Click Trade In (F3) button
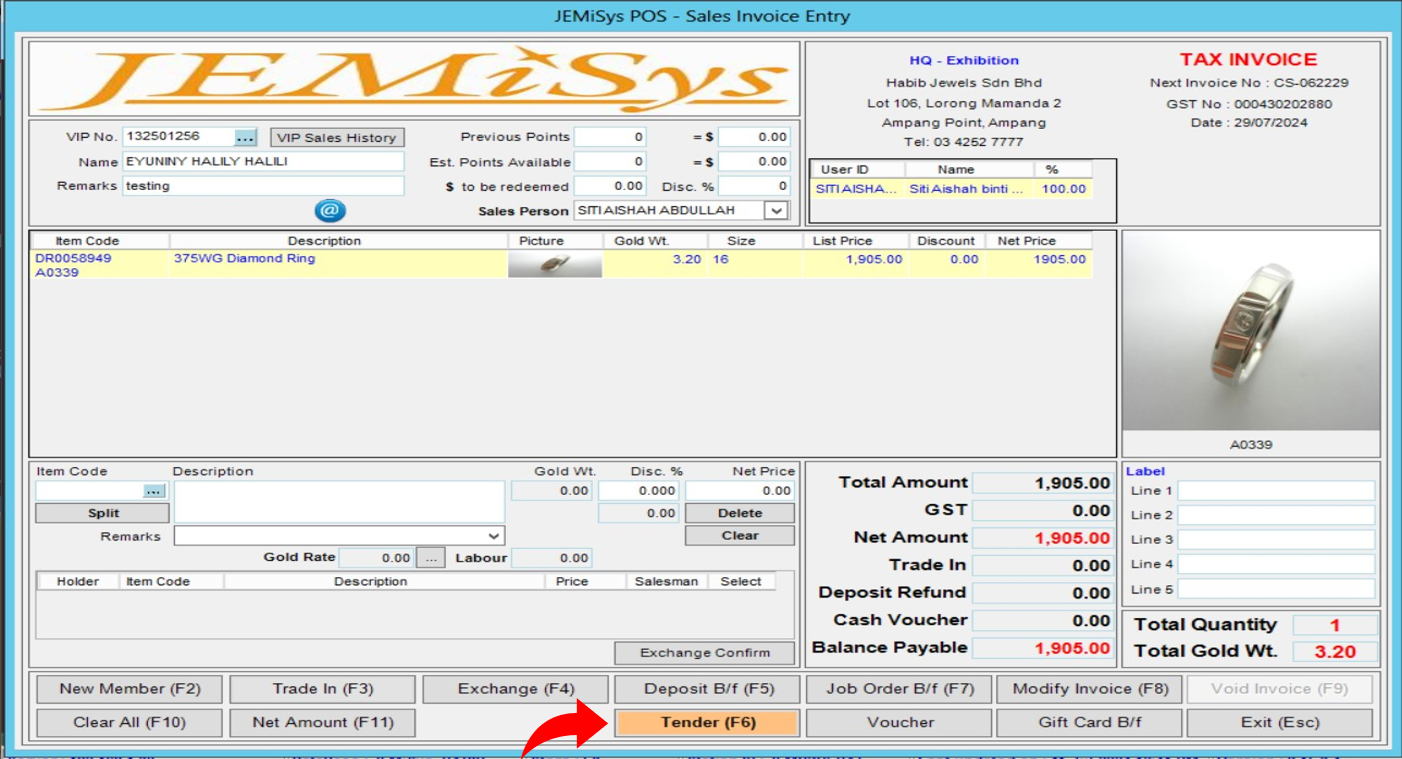Screen dimensions: 1402x759 pos(322,689)
